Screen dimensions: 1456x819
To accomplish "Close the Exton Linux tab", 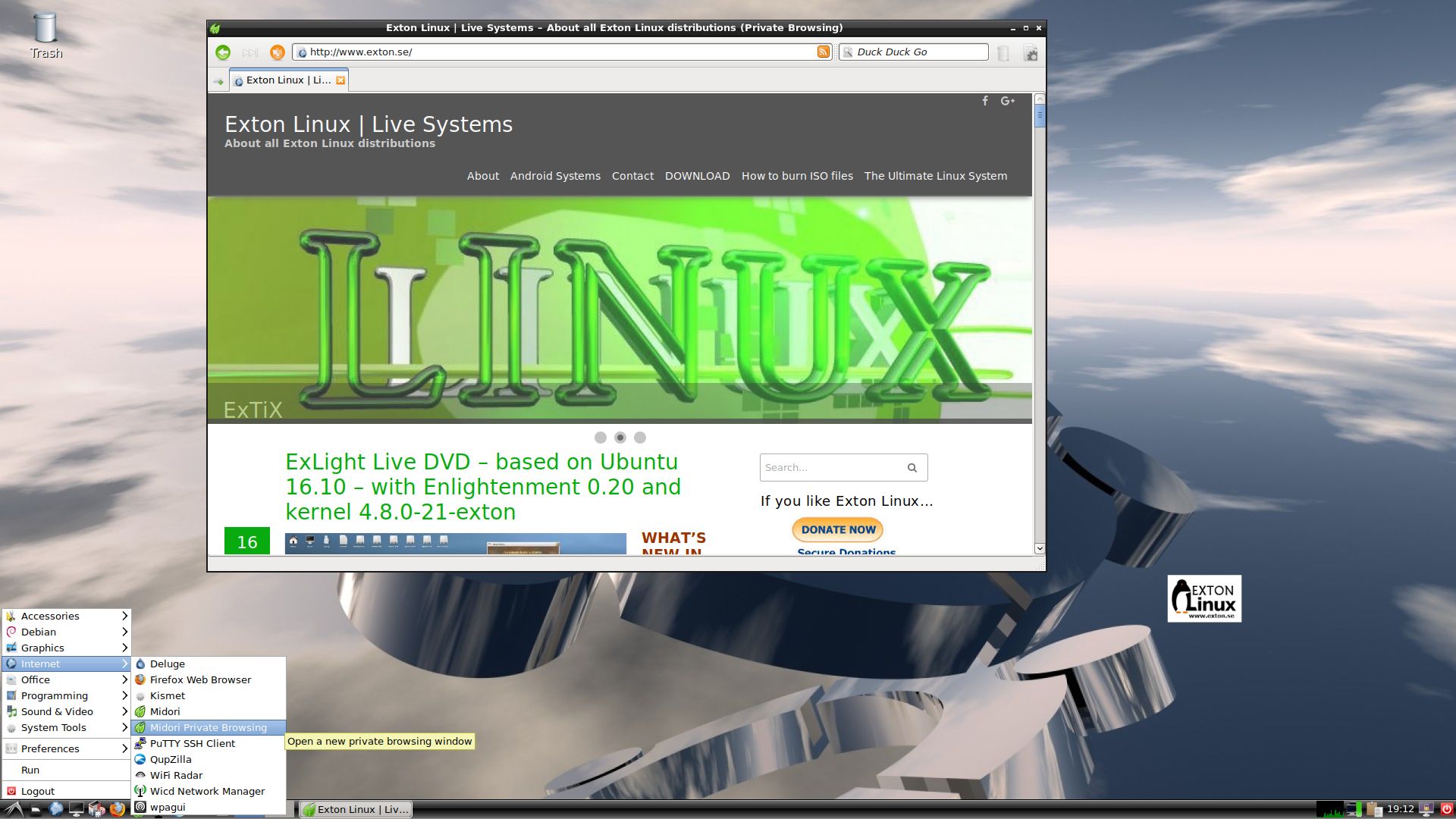I will [x=340, y=80].
